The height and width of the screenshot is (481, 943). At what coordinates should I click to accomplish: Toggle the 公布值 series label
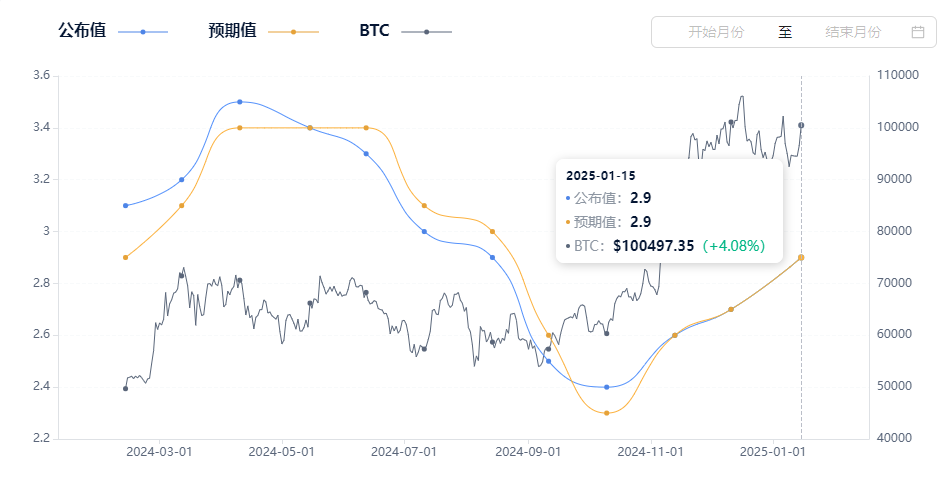tap(82, 31)
